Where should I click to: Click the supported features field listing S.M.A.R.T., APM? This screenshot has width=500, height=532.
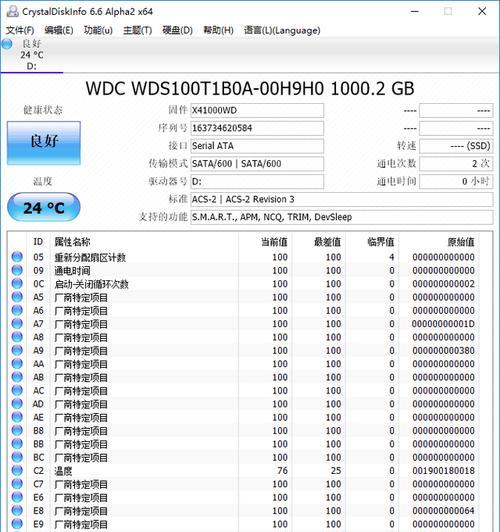342,217
